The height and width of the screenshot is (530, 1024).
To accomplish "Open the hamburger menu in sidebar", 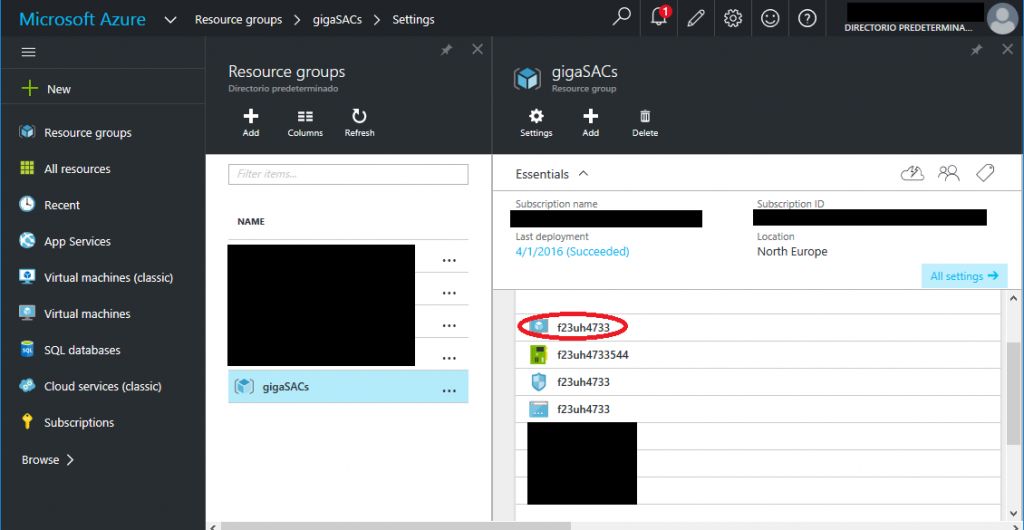I will 28,52.
